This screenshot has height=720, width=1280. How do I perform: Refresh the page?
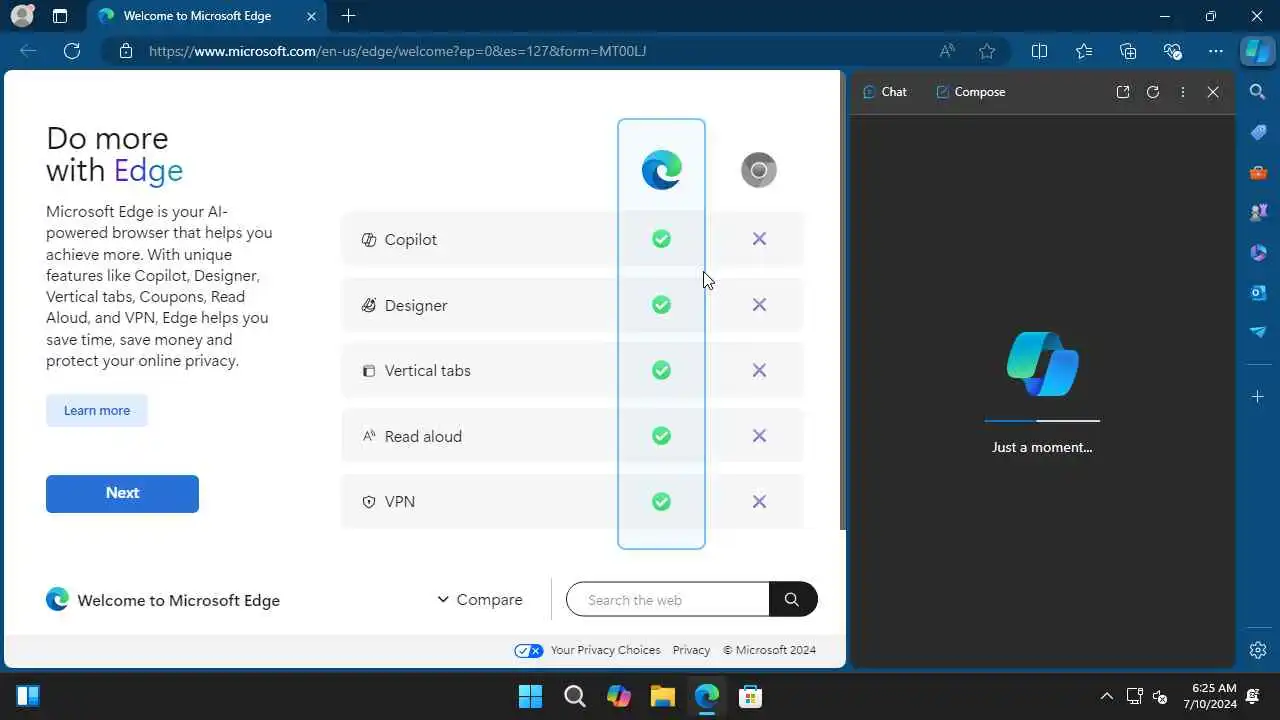[72, 51]
